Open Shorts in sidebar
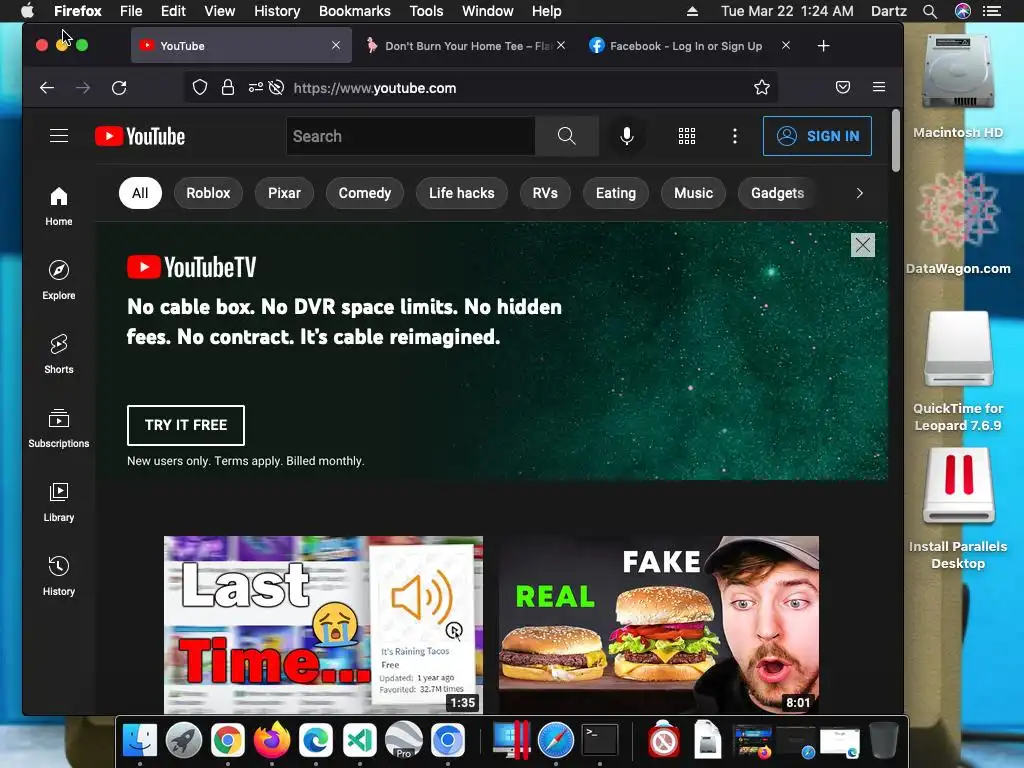Image resolution: width=1024 pixels, height=768 pixels. pos(59,353)
